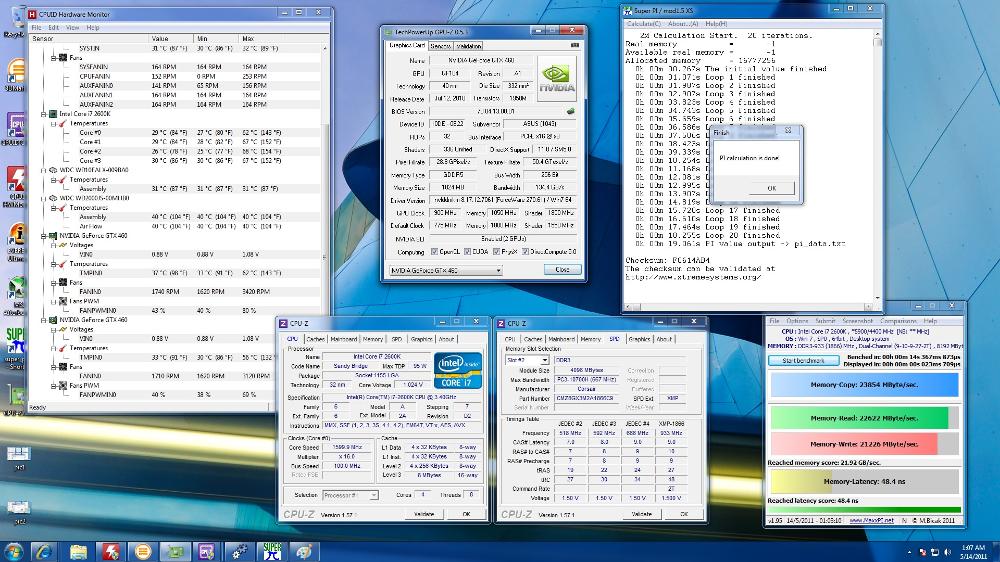Viewport: 1000px width, 562px height.
Task: Collapse the Temperatures node above Core #0
Action: (54, 124)
